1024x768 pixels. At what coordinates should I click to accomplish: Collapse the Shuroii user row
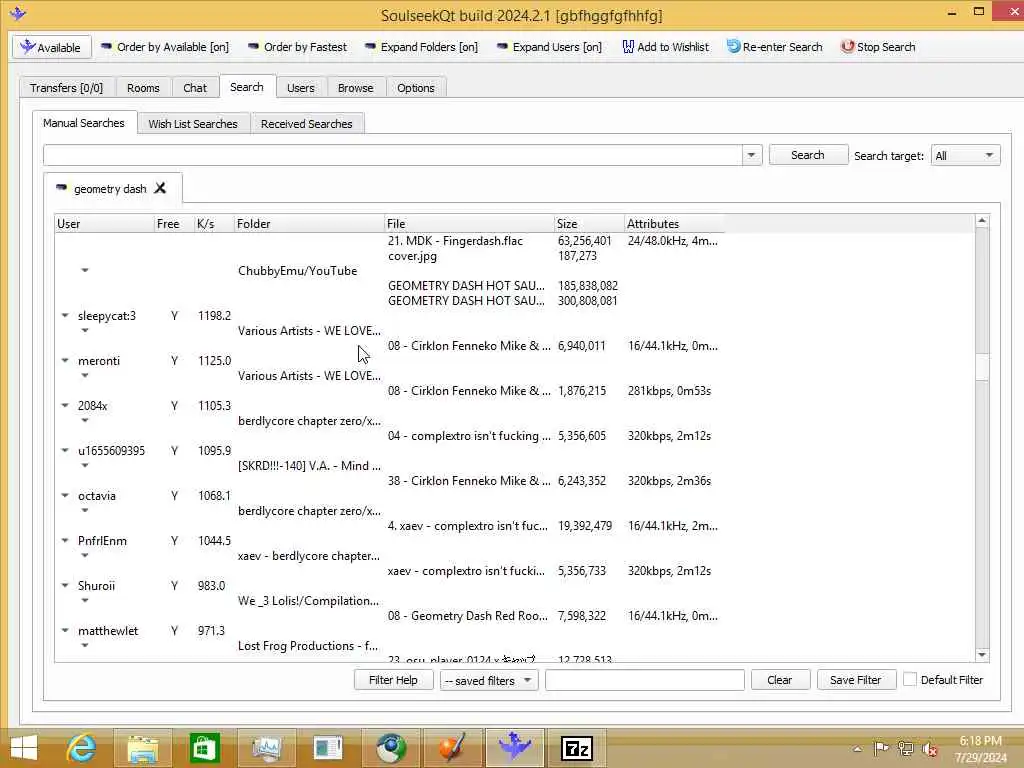click(x=65, y=586)
